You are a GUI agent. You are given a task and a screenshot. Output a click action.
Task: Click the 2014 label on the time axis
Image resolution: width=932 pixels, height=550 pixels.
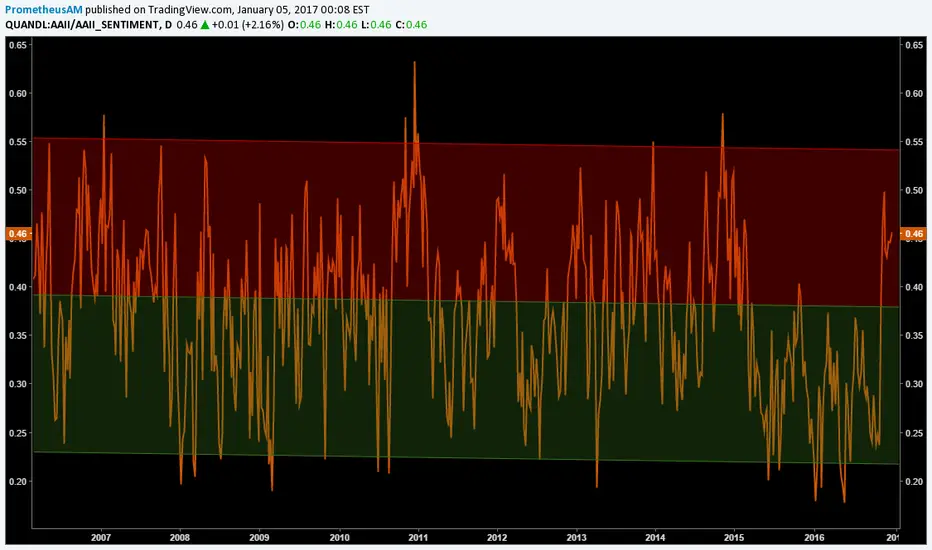(655, 538)
